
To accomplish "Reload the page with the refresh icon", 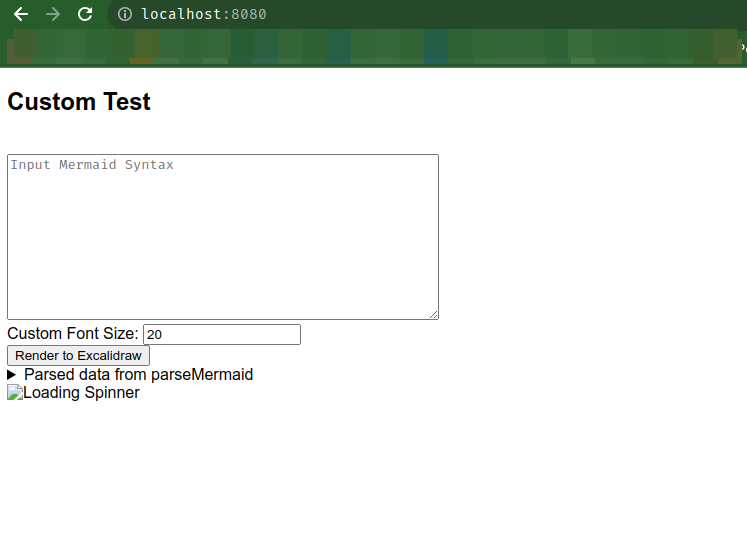I will click(85, 14).
